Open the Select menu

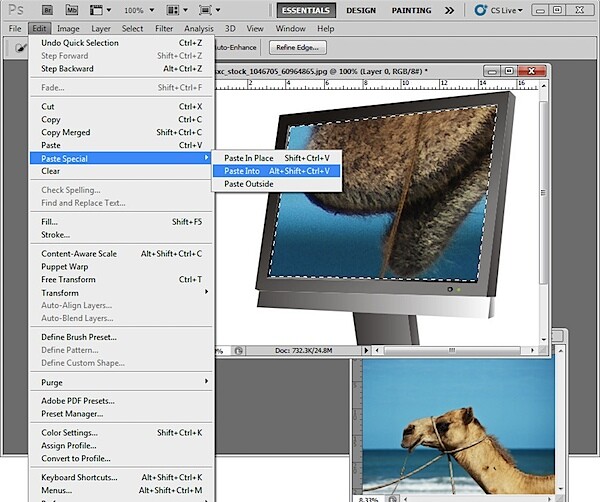(x=132, y=29)
